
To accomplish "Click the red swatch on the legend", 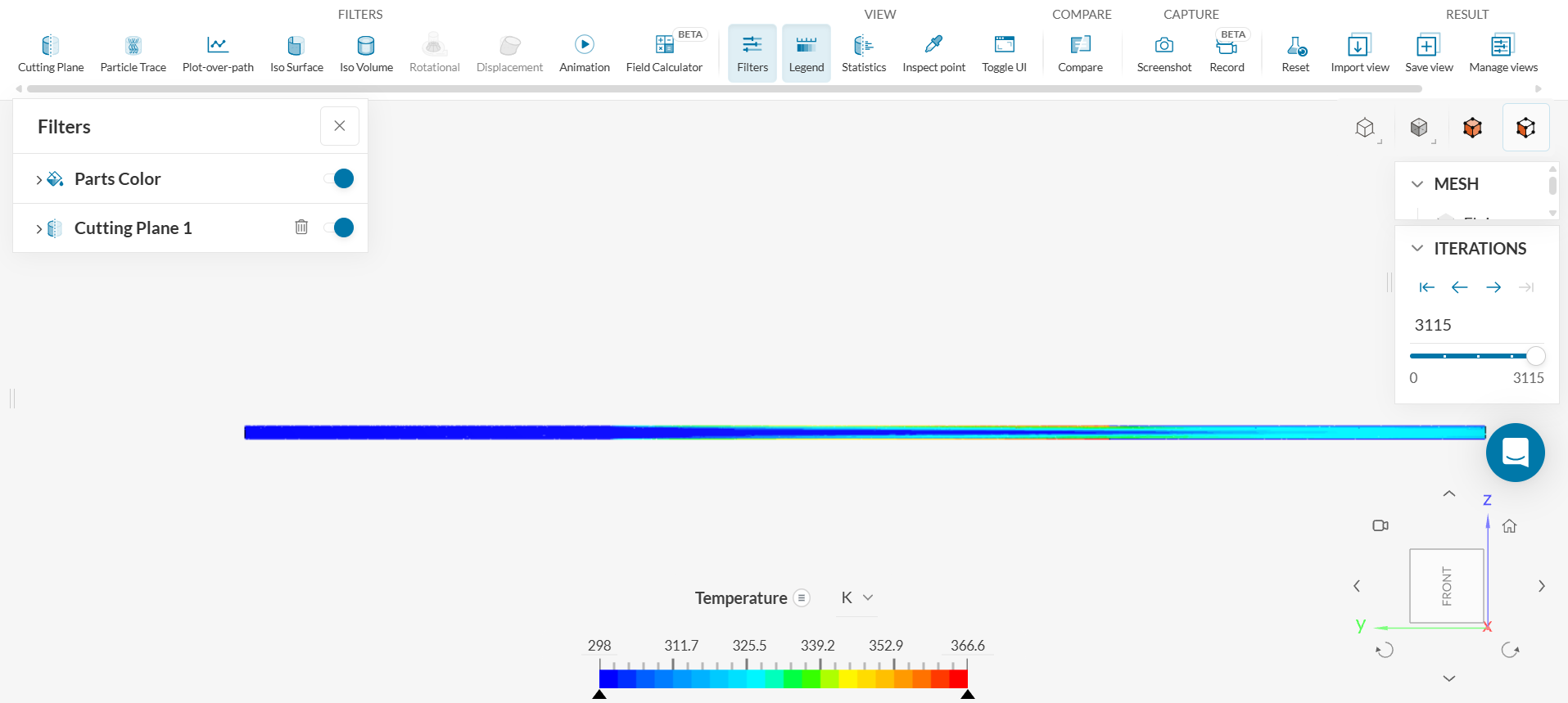I will click(958, 678).
